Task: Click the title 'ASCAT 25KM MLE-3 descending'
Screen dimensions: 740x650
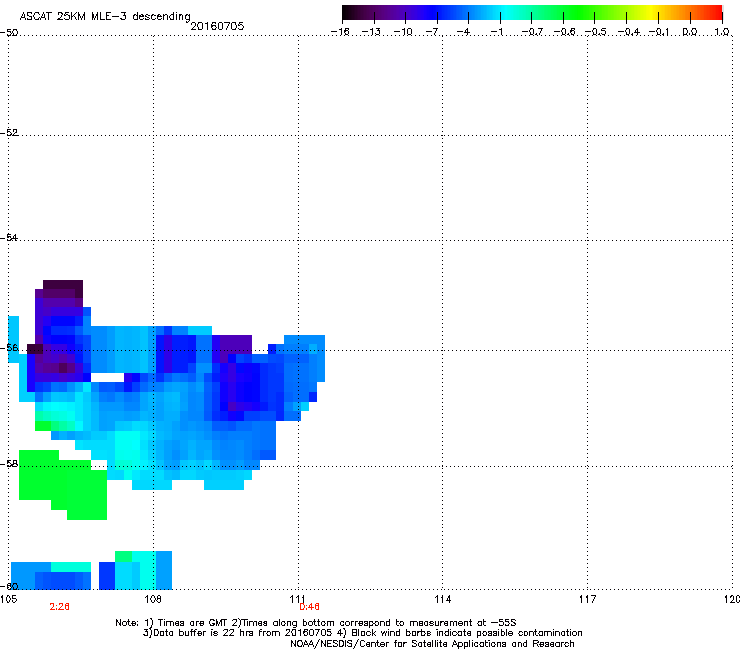Action: [105, 16]
